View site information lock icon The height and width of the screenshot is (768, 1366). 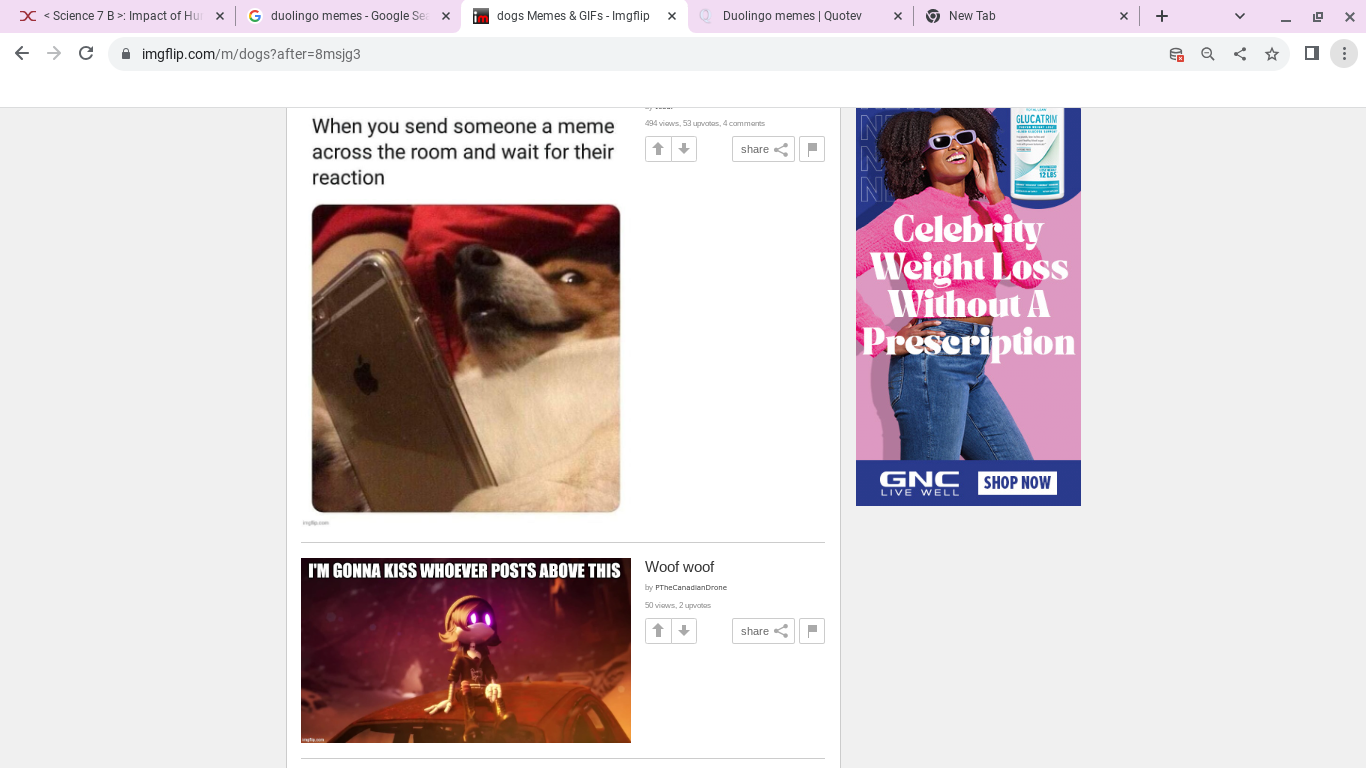pyautogui.click(x=126, y=54)
